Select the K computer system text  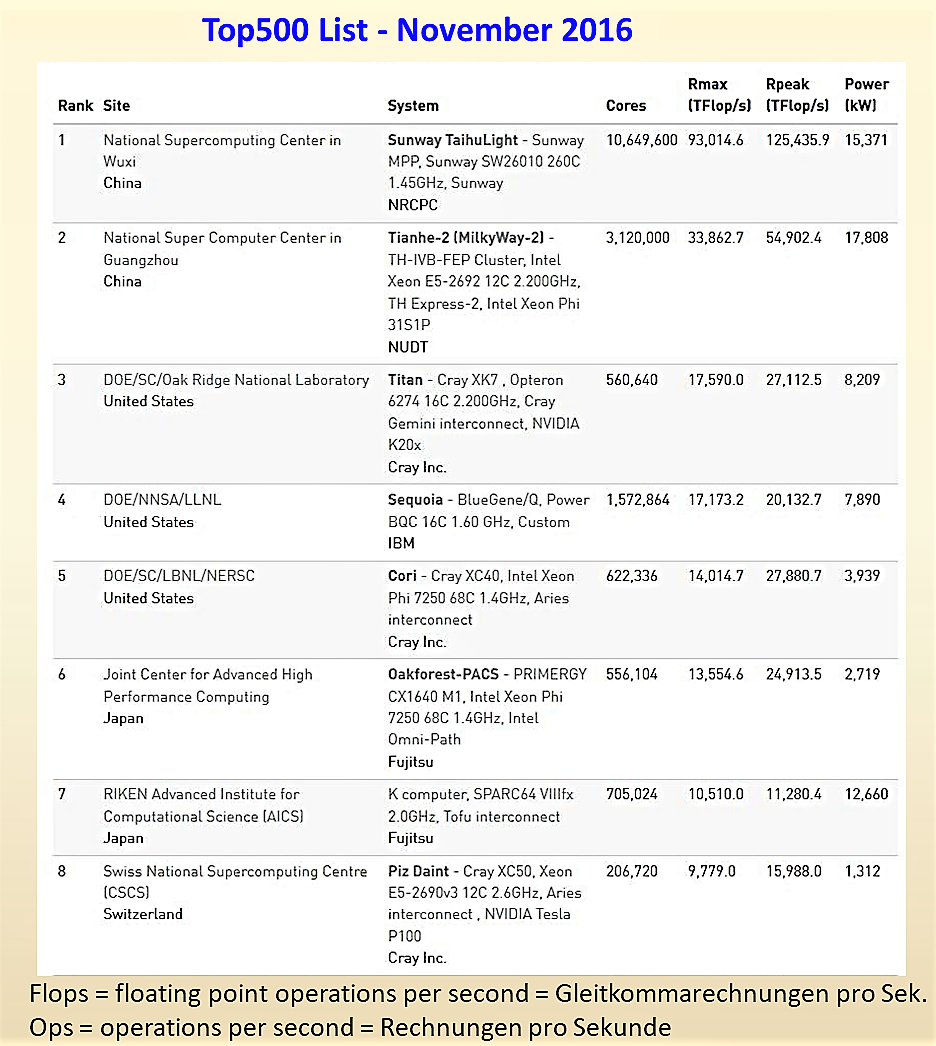(427, 794)
